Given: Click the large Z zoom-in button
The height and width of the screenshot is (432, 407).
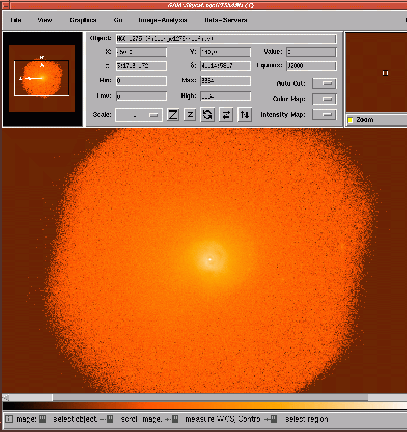Looking at the screenshot, I should click(173, 115).
